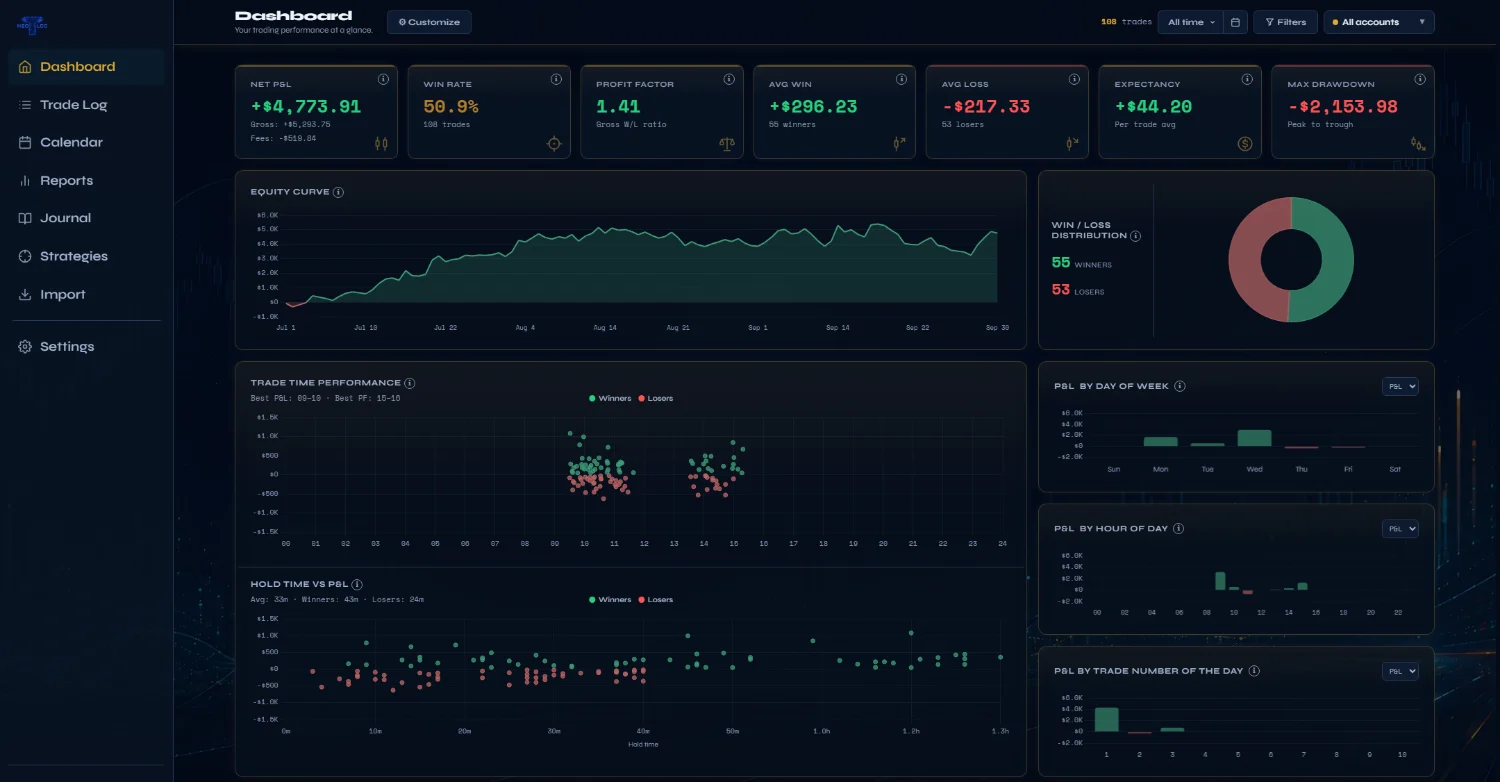
Task: Open the All time date range dropdown
Action: point(1190,22)
